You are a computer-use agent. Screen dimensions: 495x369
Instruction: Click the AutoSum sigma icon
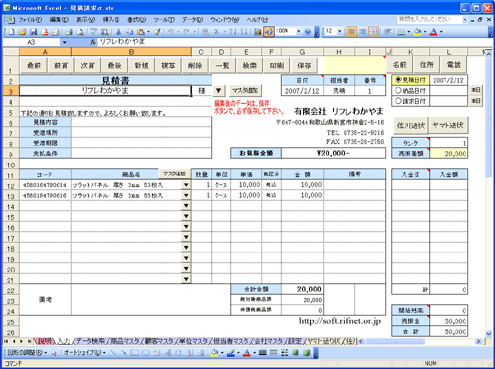[x=217, y=32]
